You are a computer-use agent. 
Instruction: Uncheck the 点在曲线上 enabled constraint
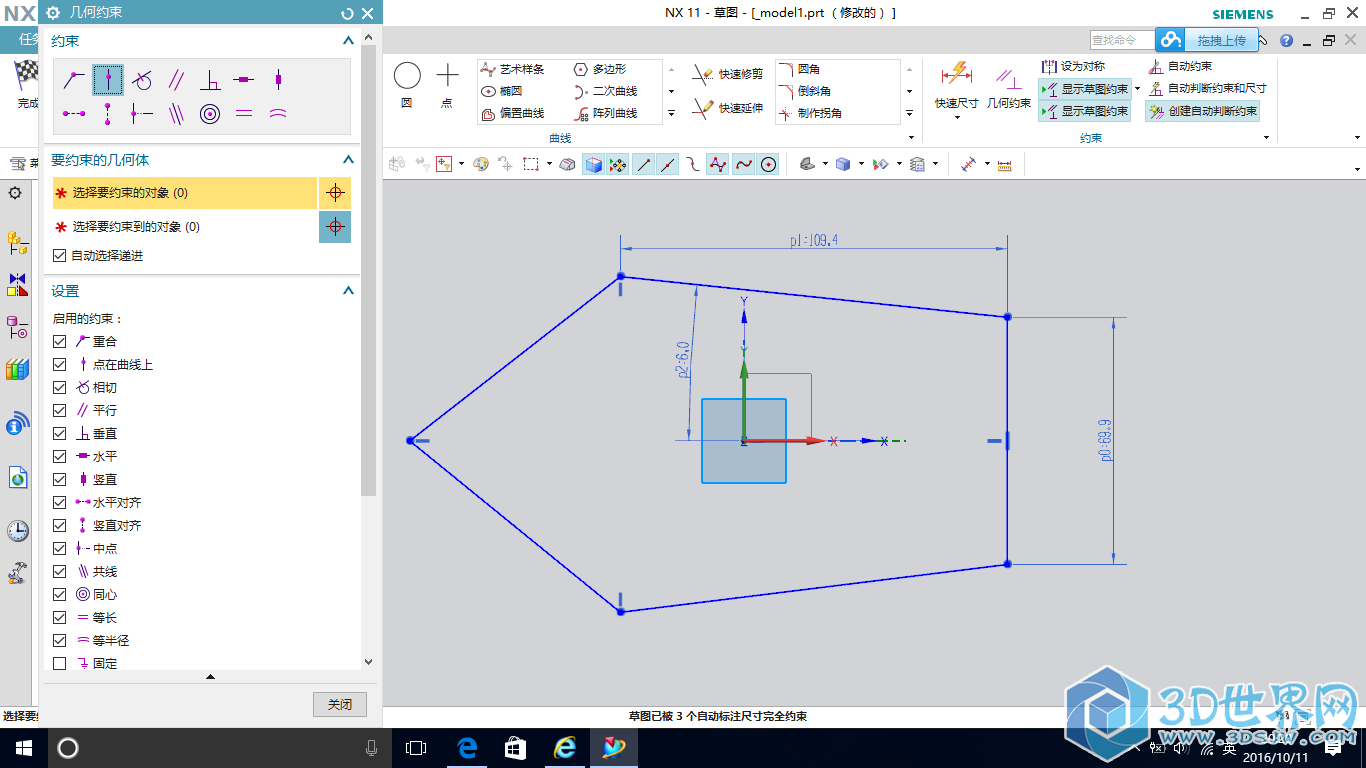(x=59, y=364)
